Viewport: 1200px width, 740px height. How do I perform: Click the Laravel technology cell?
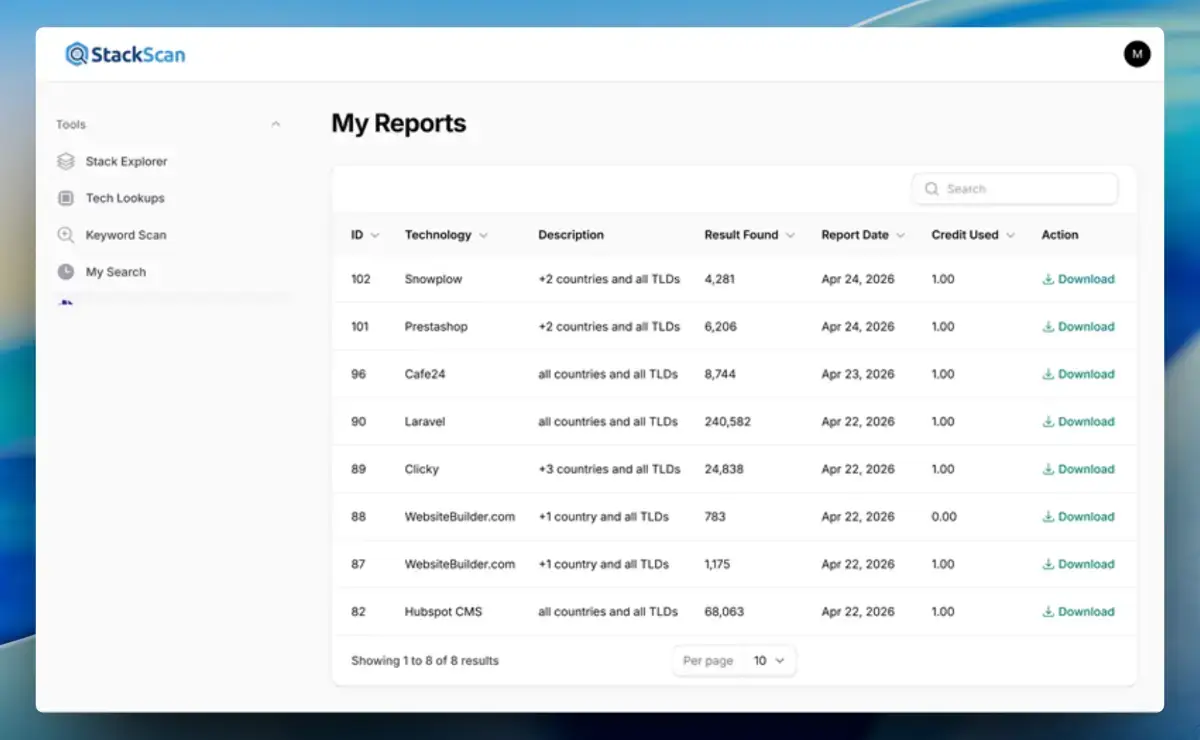coord(425,422)
